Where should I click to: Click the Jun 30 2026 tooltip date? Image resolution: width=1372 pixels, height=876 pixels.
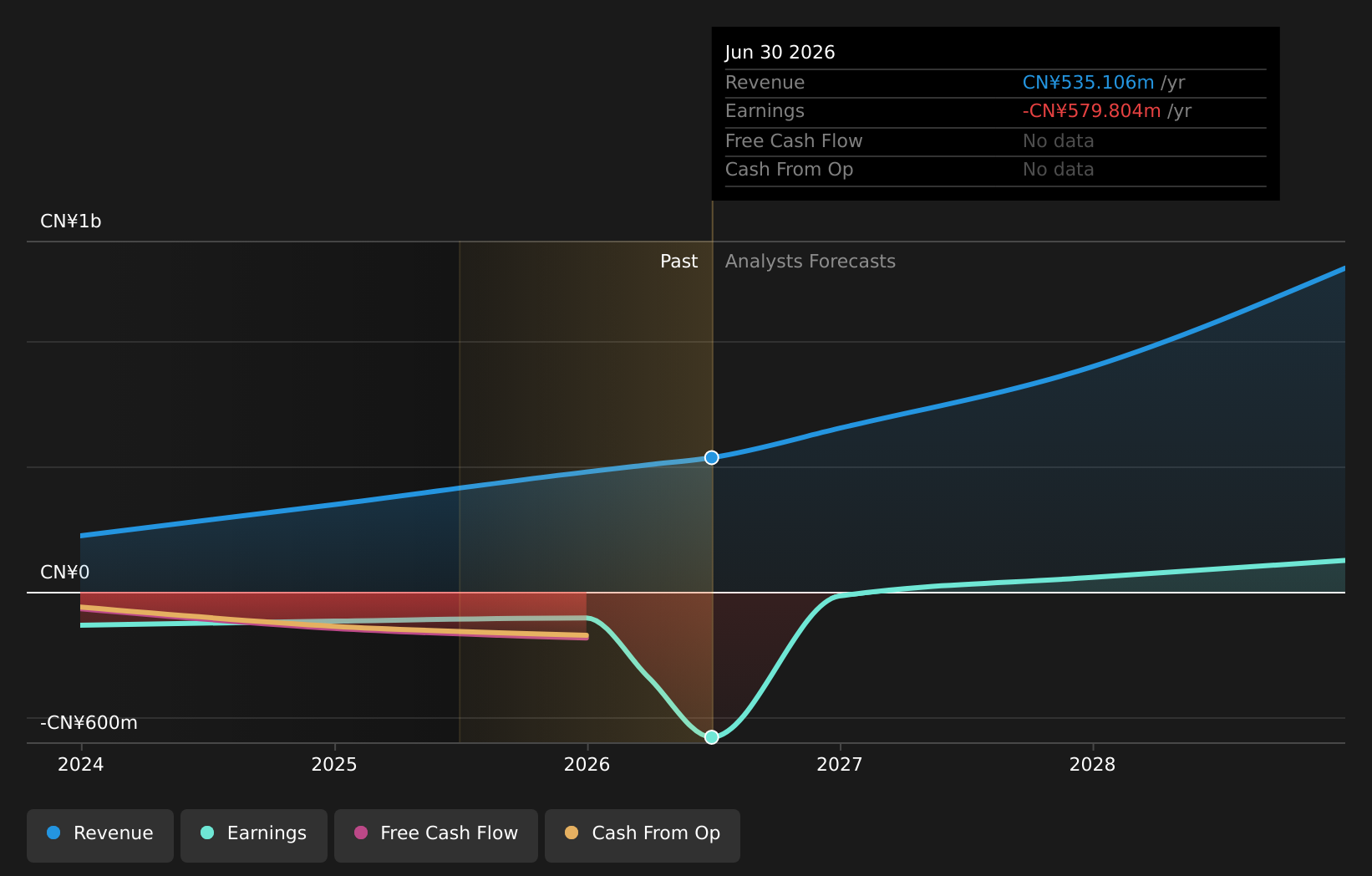point(780,53)
